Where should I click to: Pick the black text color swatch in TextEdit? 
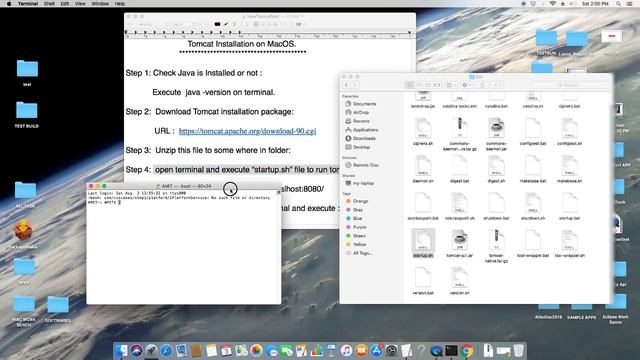pyautogui.click(x=217, y=24)
